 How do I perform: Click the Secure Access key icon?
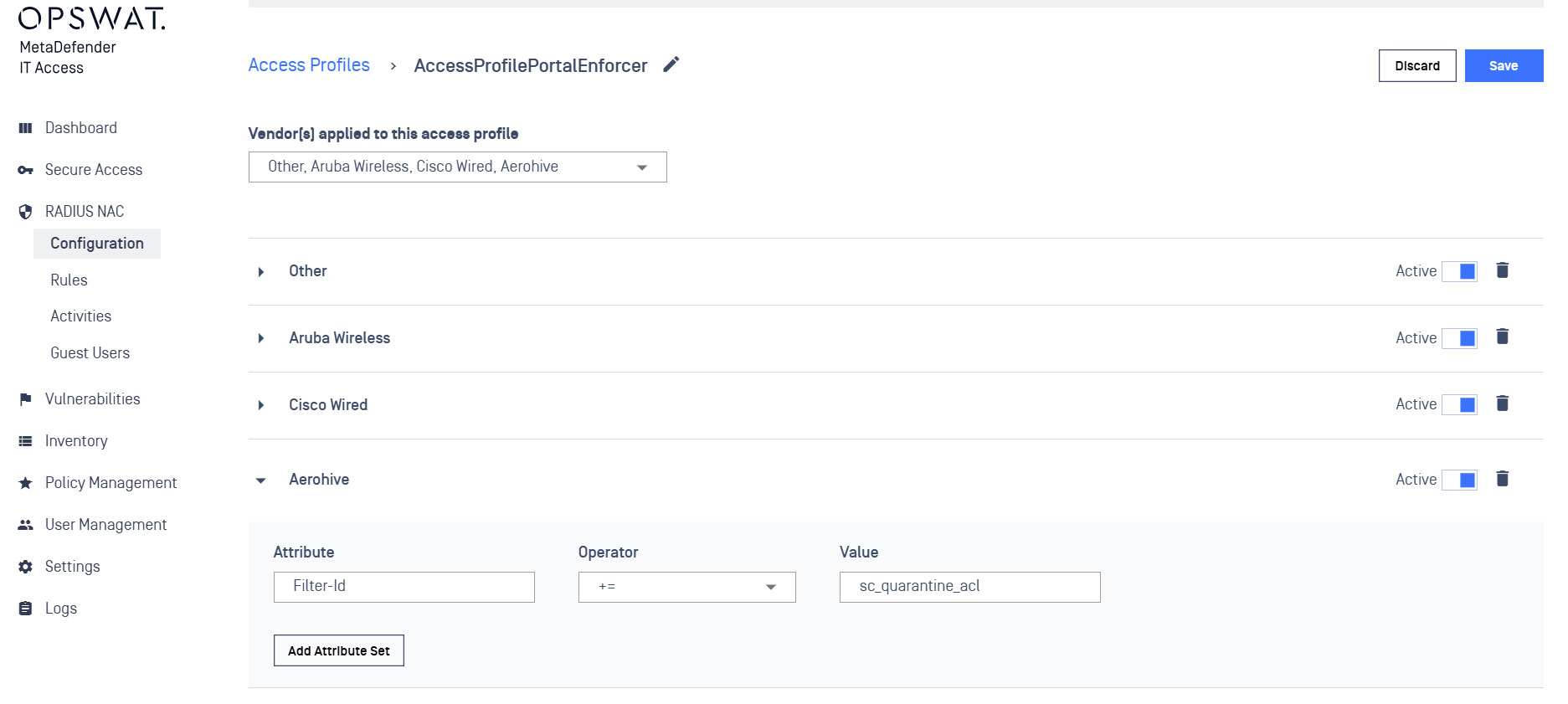coord(25,170)
